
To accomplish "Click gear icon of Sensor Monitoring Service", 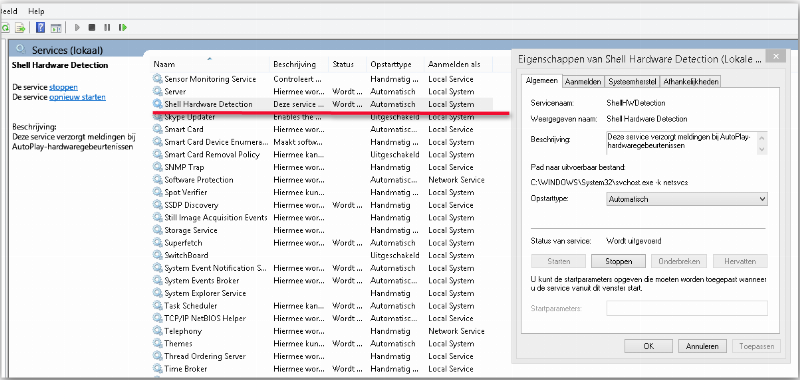I will point(158,79).
